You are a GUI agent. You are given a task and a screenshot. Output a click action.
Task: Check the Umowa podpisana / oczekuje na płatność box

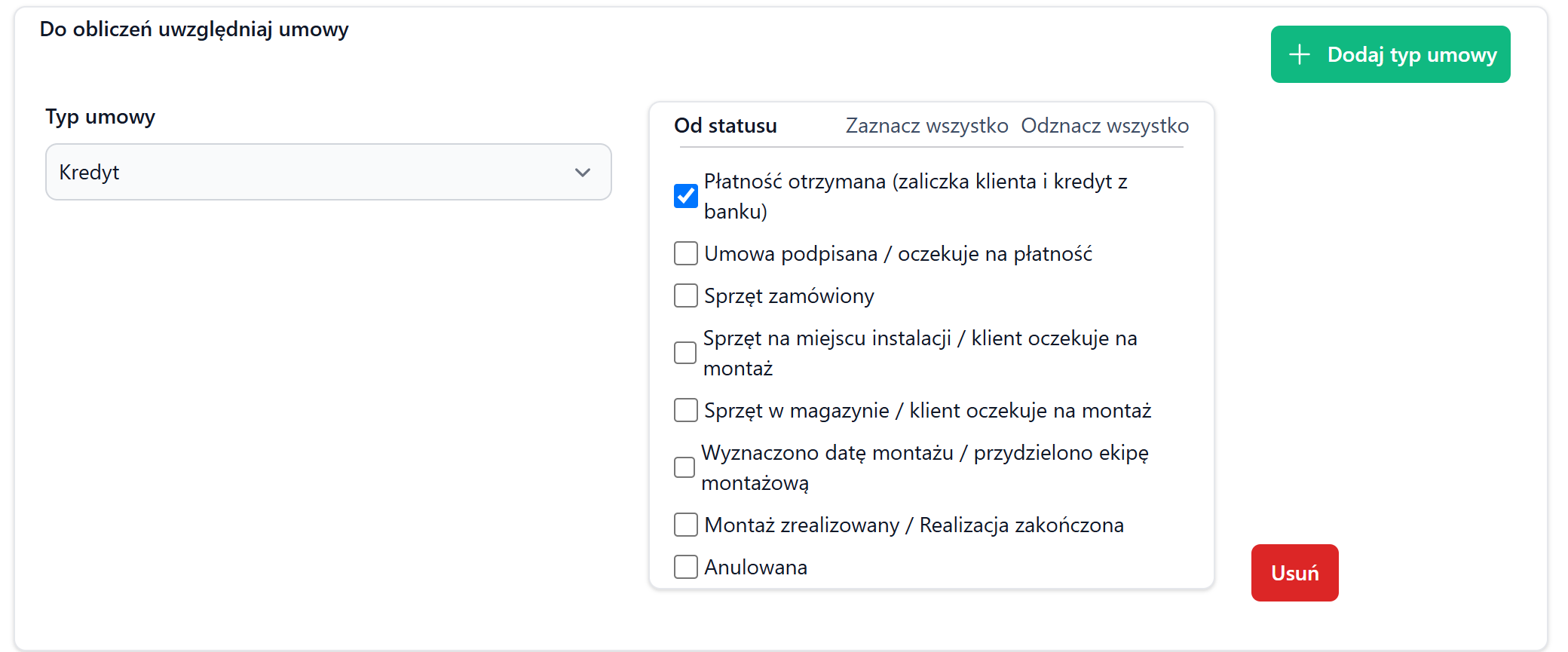click(685, 253)
